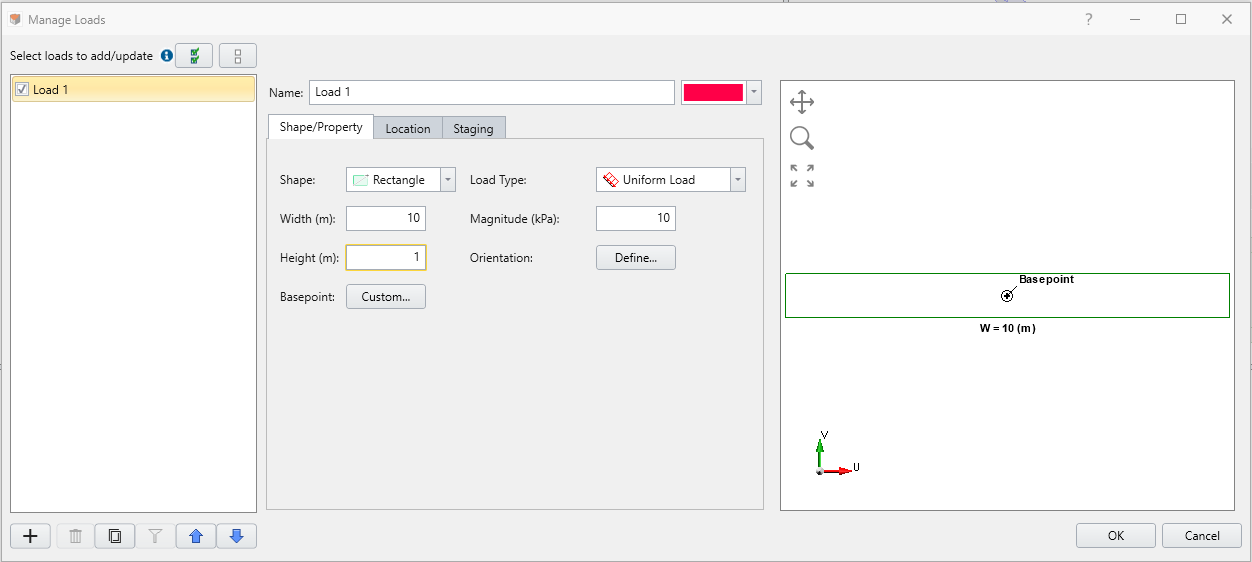Screen dimensions: 1252x562
Task: Click the UV axis triad in preview
Action: (x=837, y=453)
